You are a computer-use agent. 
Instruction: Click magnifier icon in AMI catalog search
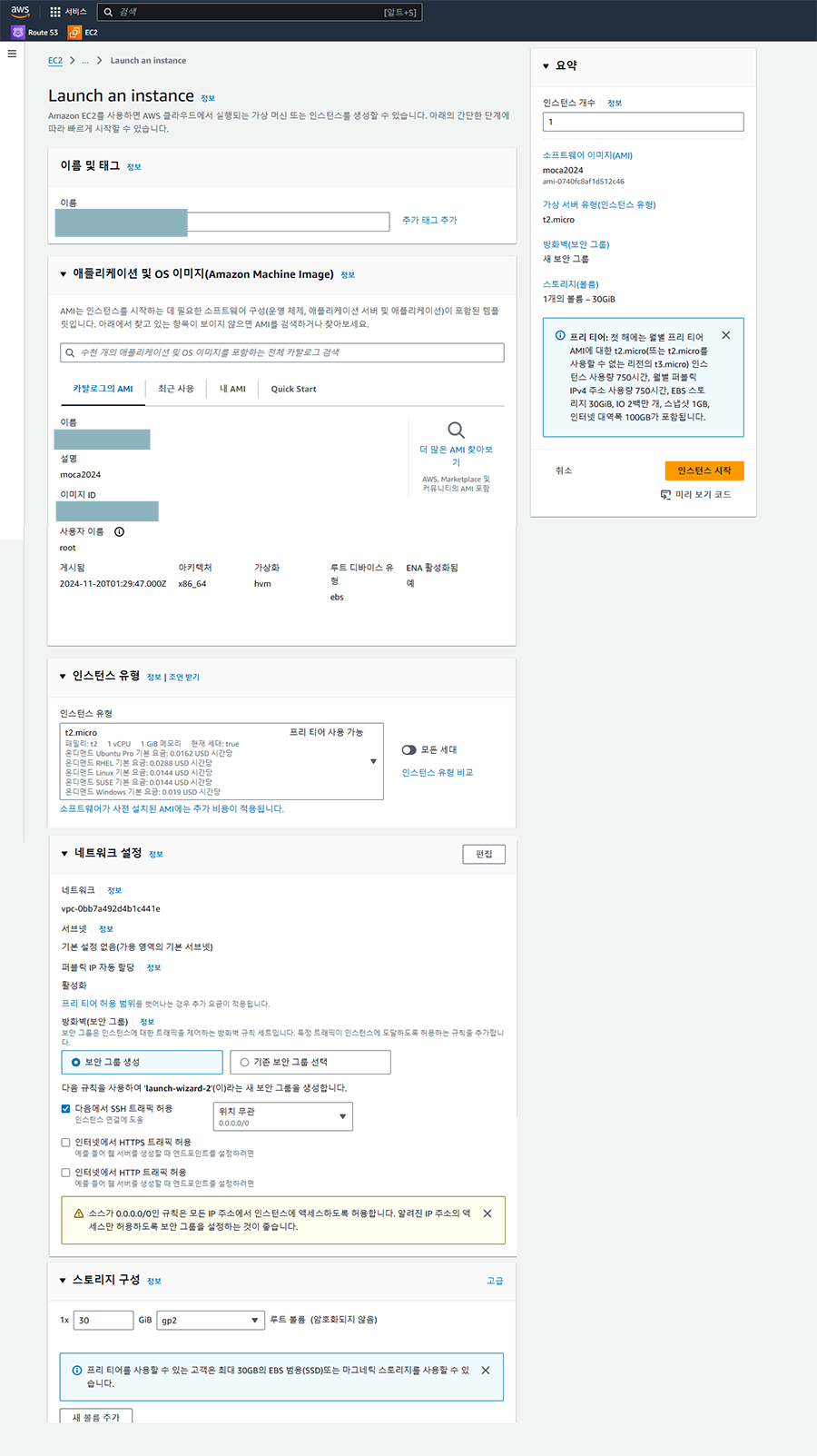[x=70, y=352]
